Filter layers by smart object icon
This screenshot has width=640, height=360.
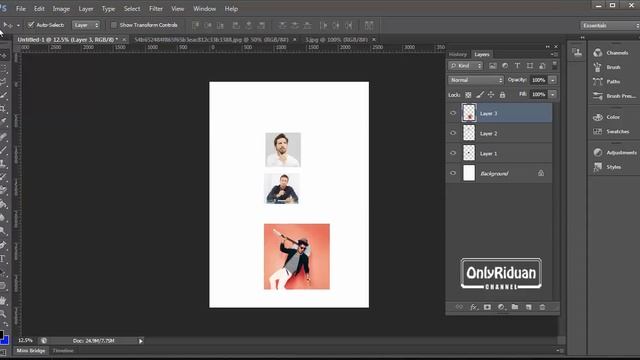pyautogui.click(x=542, y=66)
